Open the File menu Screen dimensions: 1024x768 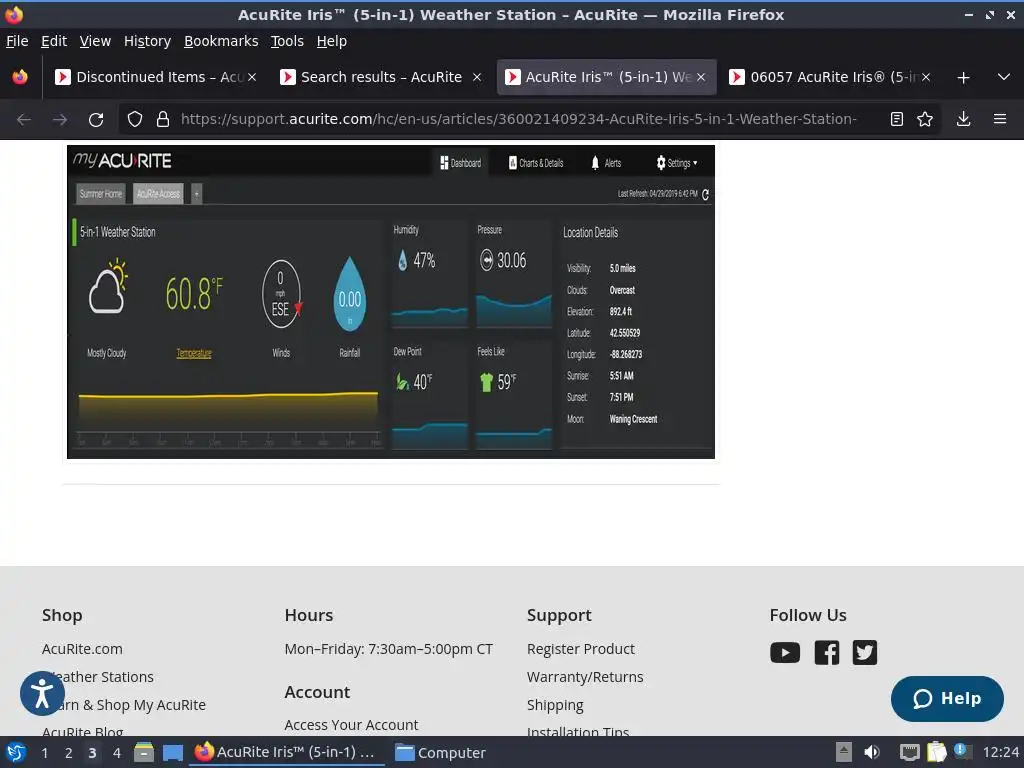[17, 41]
